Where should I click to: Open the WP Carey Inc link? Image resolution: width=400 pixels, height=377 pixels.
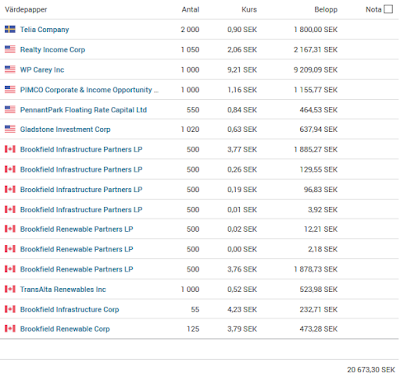coord(42,70)
